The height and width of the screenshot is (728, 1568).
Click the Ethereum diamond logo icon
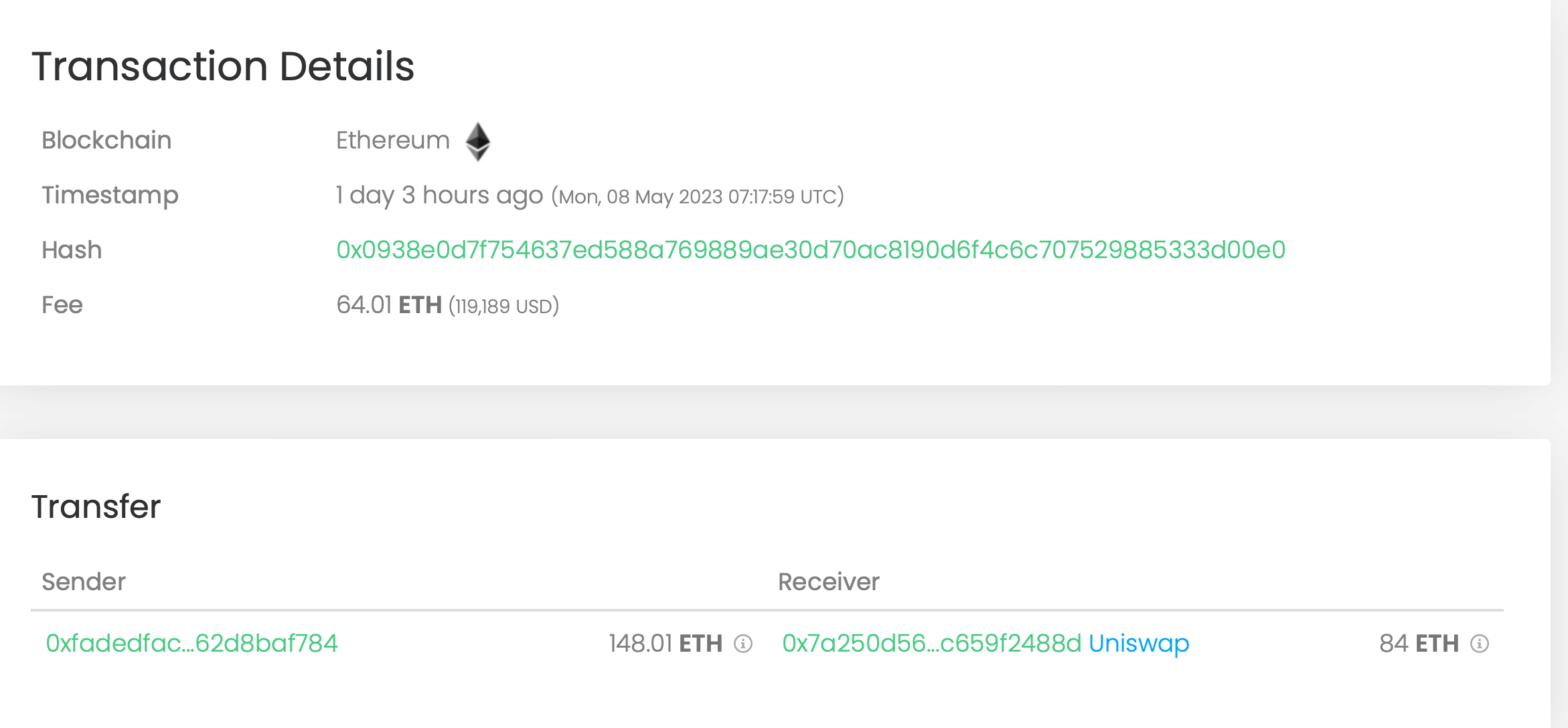point(478,141)
